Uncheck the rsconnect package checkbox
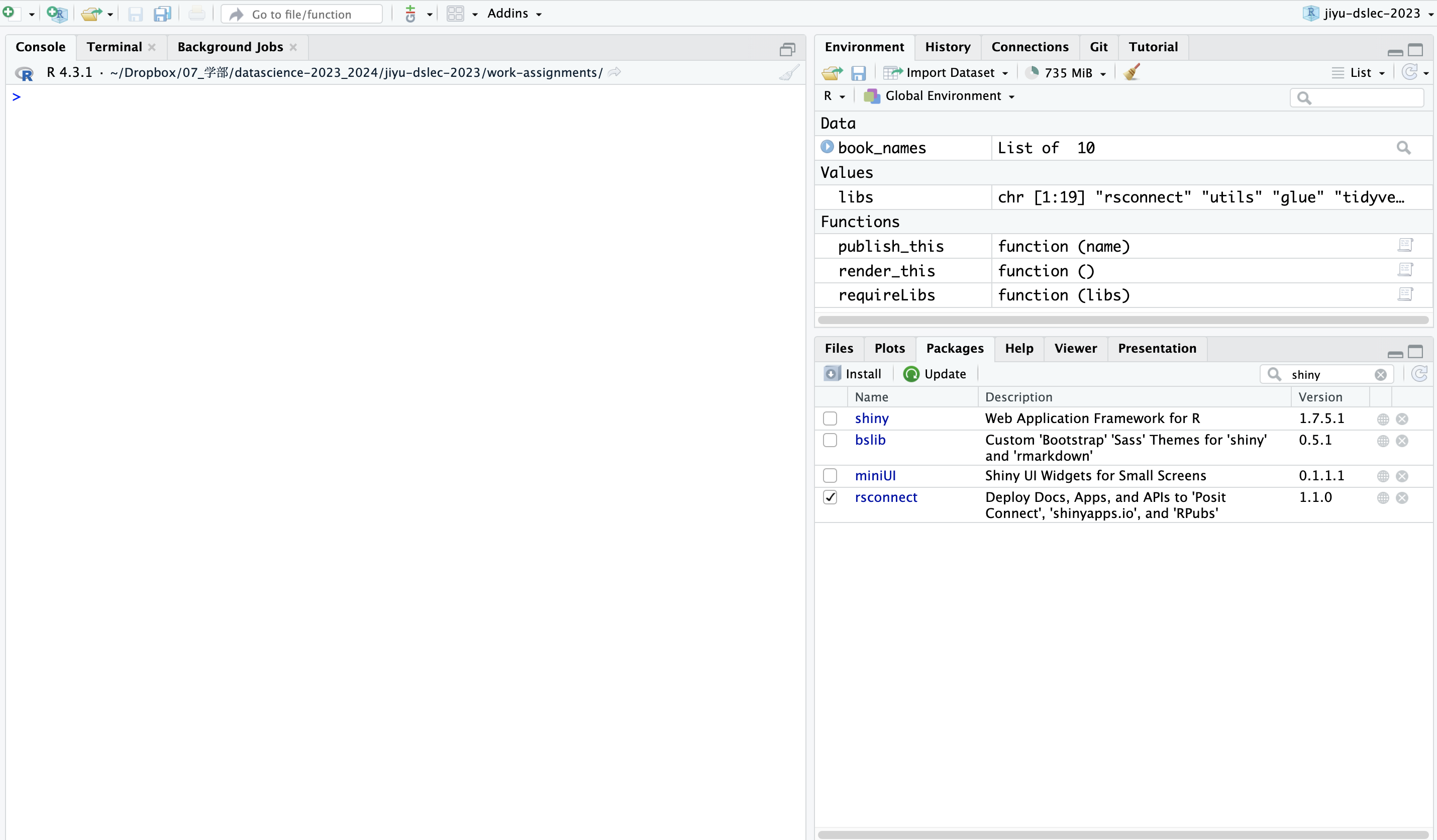 [830, 497]
